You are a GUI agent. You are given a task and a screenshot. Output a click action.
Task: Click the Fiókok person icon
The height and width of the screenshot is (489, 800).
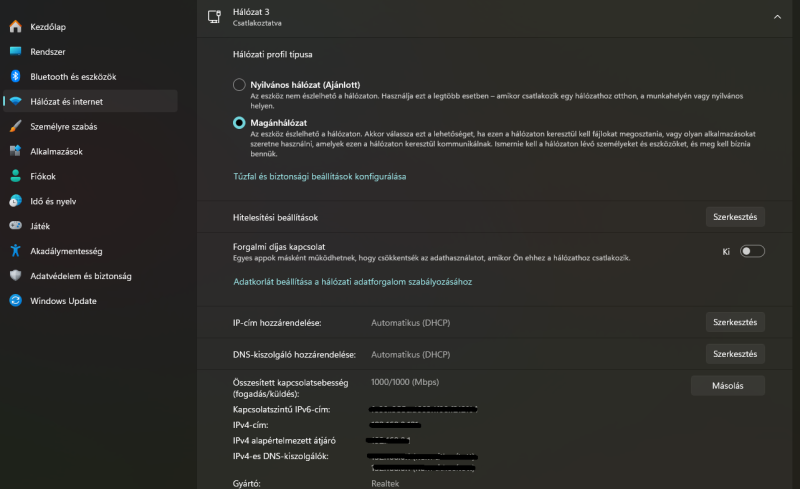(15, 176)
